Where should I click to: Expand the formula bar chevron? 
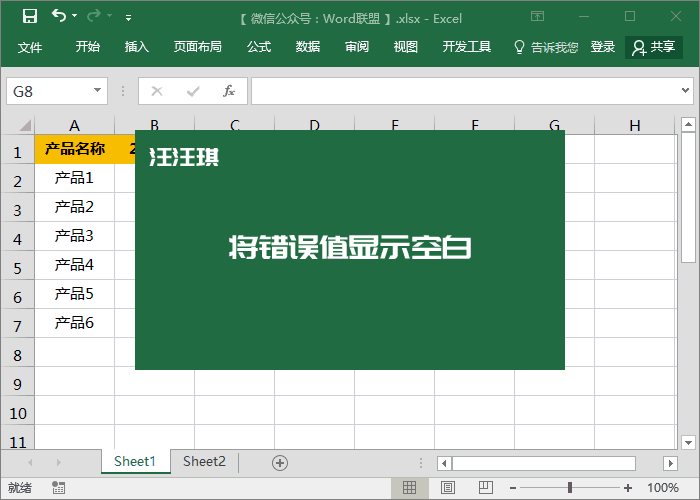click(685, 91)
